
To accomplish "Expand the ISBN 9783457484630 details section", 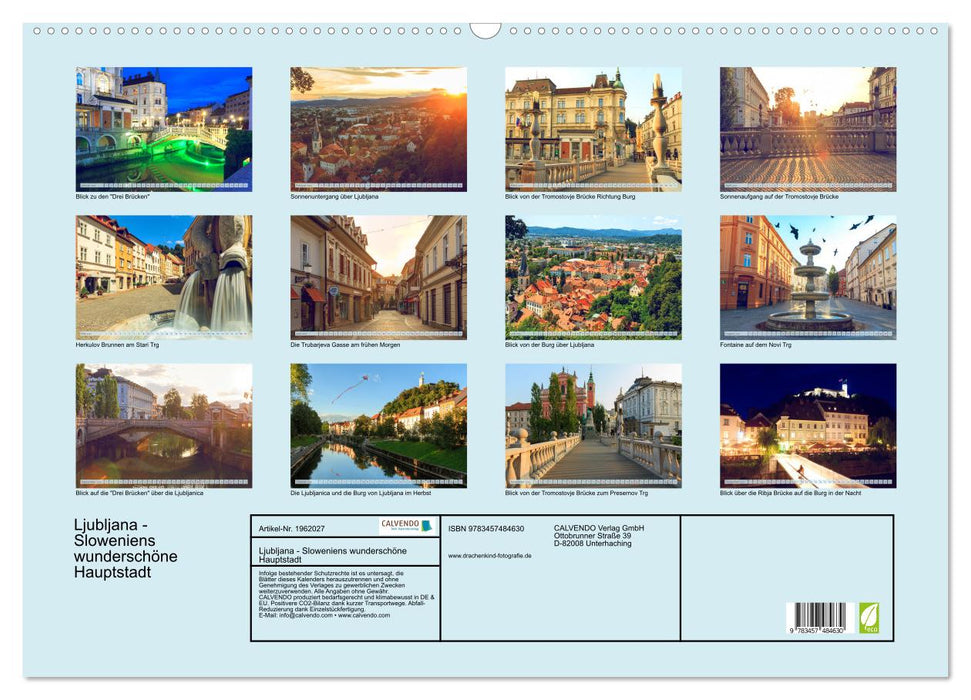I will click(486, 526).
